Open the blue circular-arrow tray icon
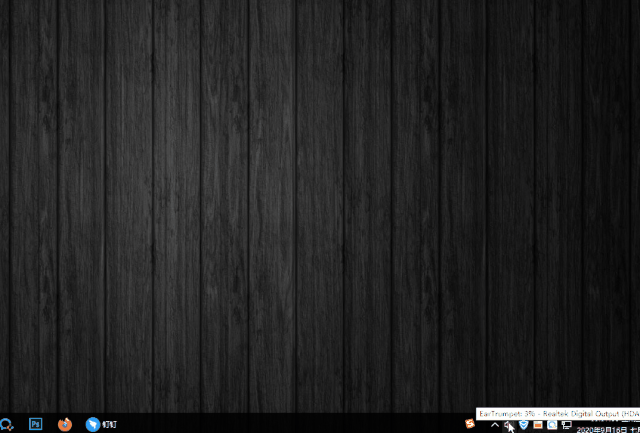 (x=552, y=425)
